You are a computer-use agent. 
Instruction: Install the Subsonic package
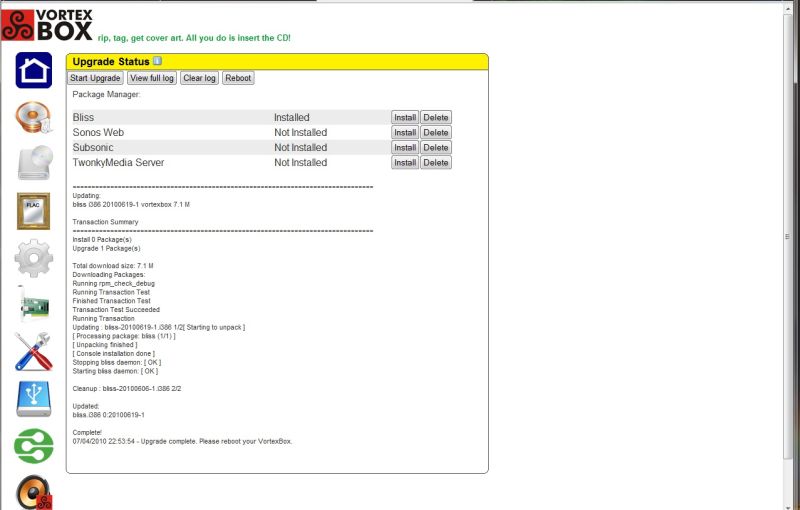(405, 147)
